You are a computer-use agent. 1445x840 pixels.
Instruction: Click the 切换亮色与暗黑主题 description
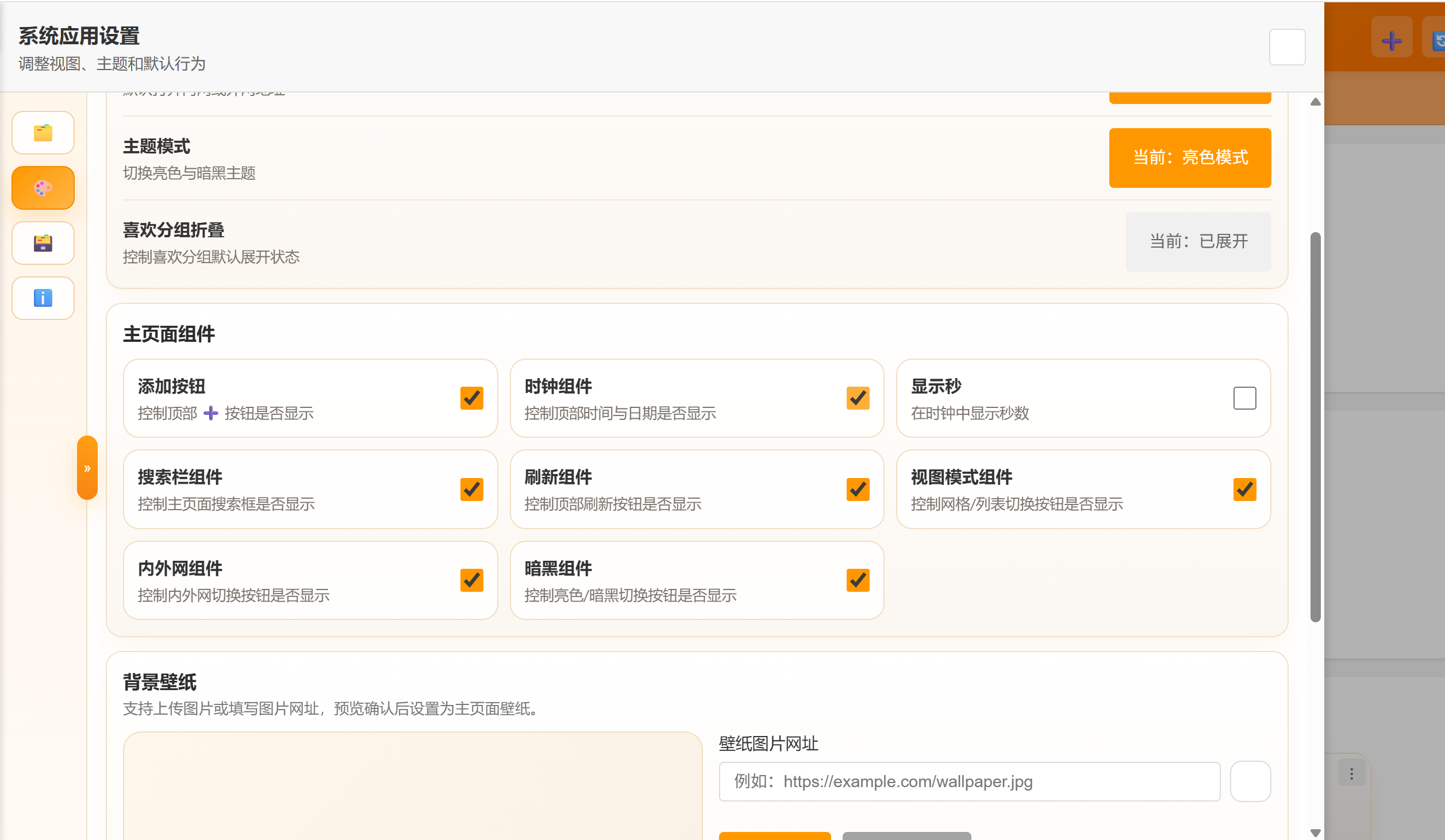tap(189, 173)
